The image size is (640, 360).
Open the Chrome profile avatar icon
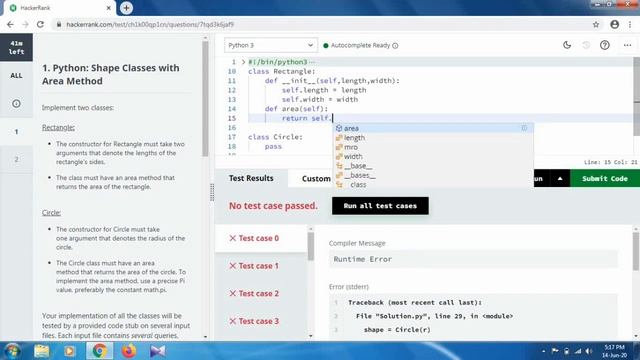pyautogui.click(x=614, y=24)
